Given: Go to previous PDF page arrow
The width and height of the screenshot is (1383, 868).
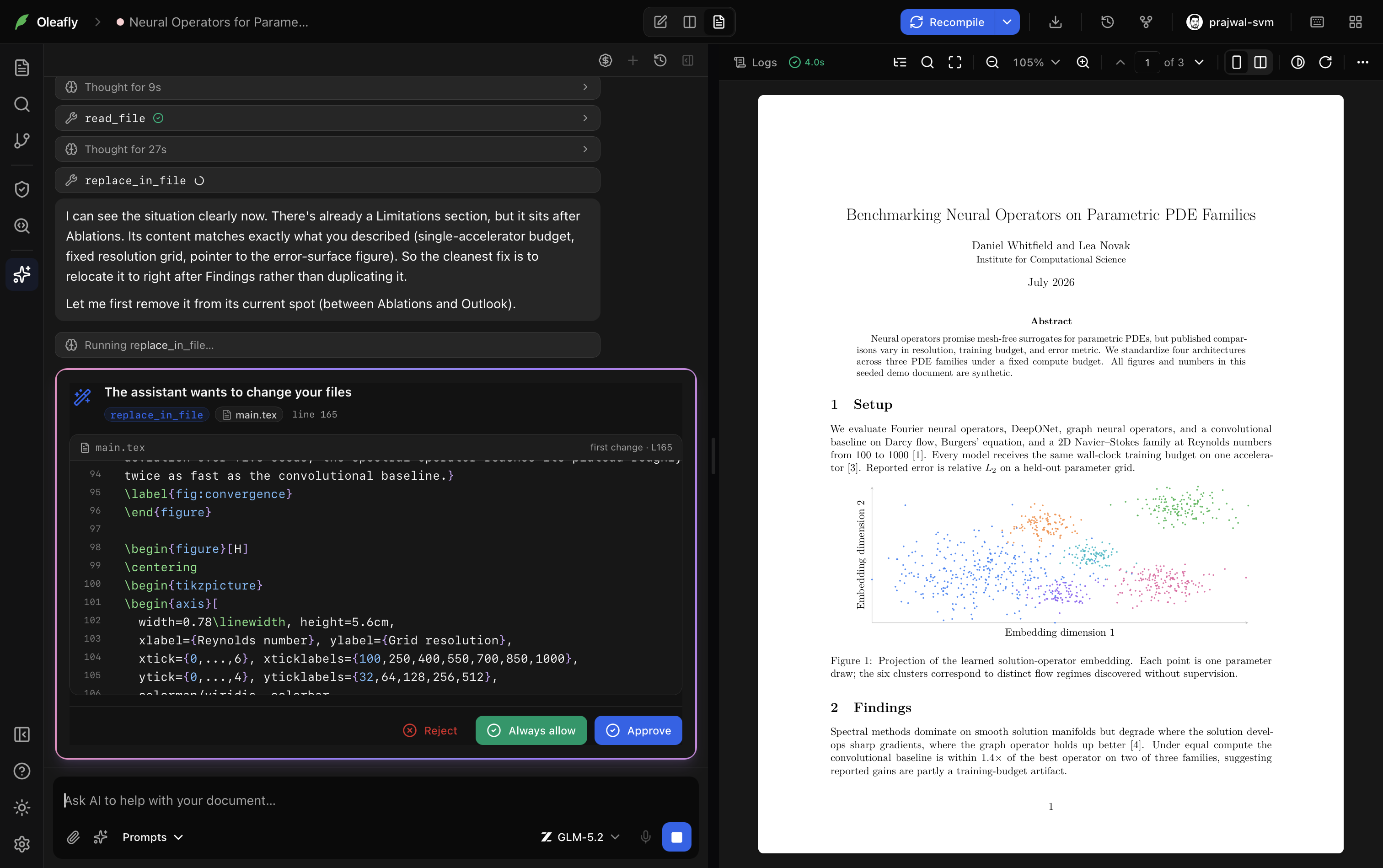Looking at the screenshot, I should [x=1120, y=62].
